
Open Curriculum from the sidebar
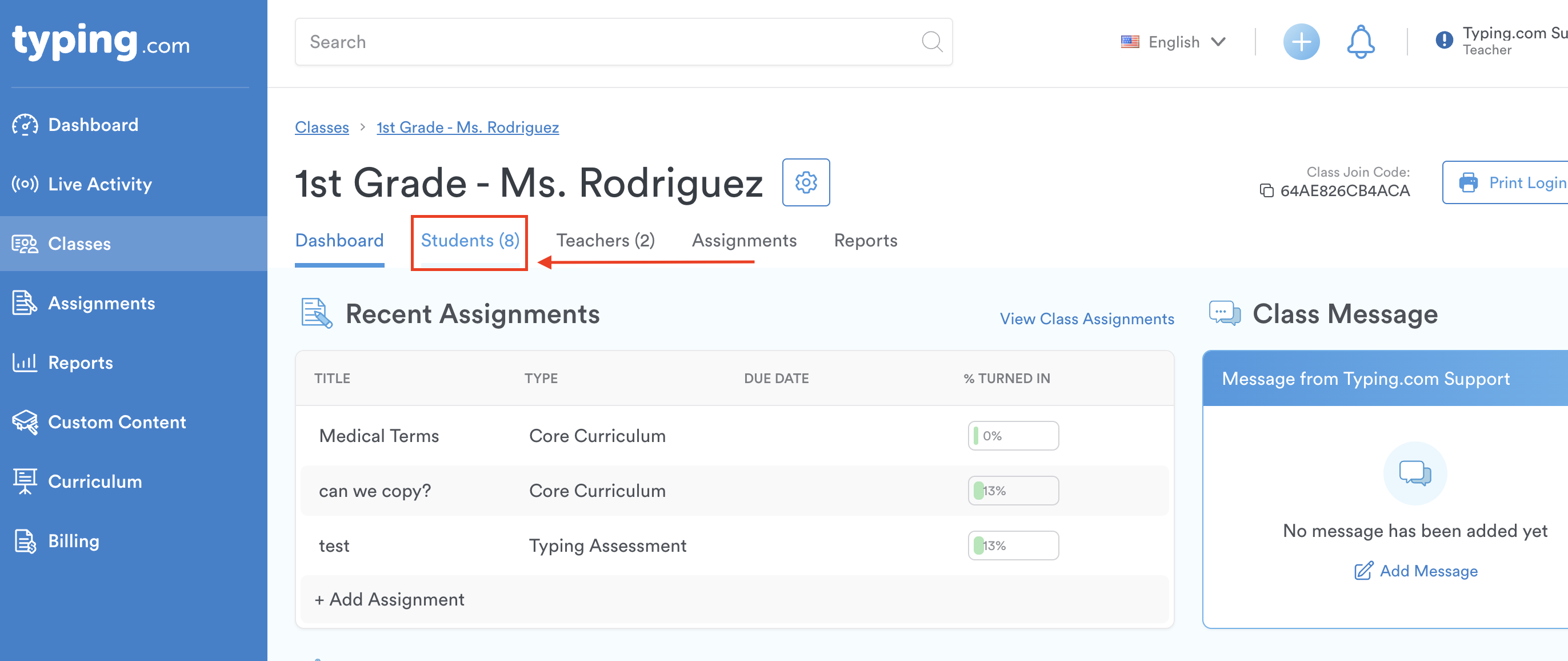click(x=95, y=481)
